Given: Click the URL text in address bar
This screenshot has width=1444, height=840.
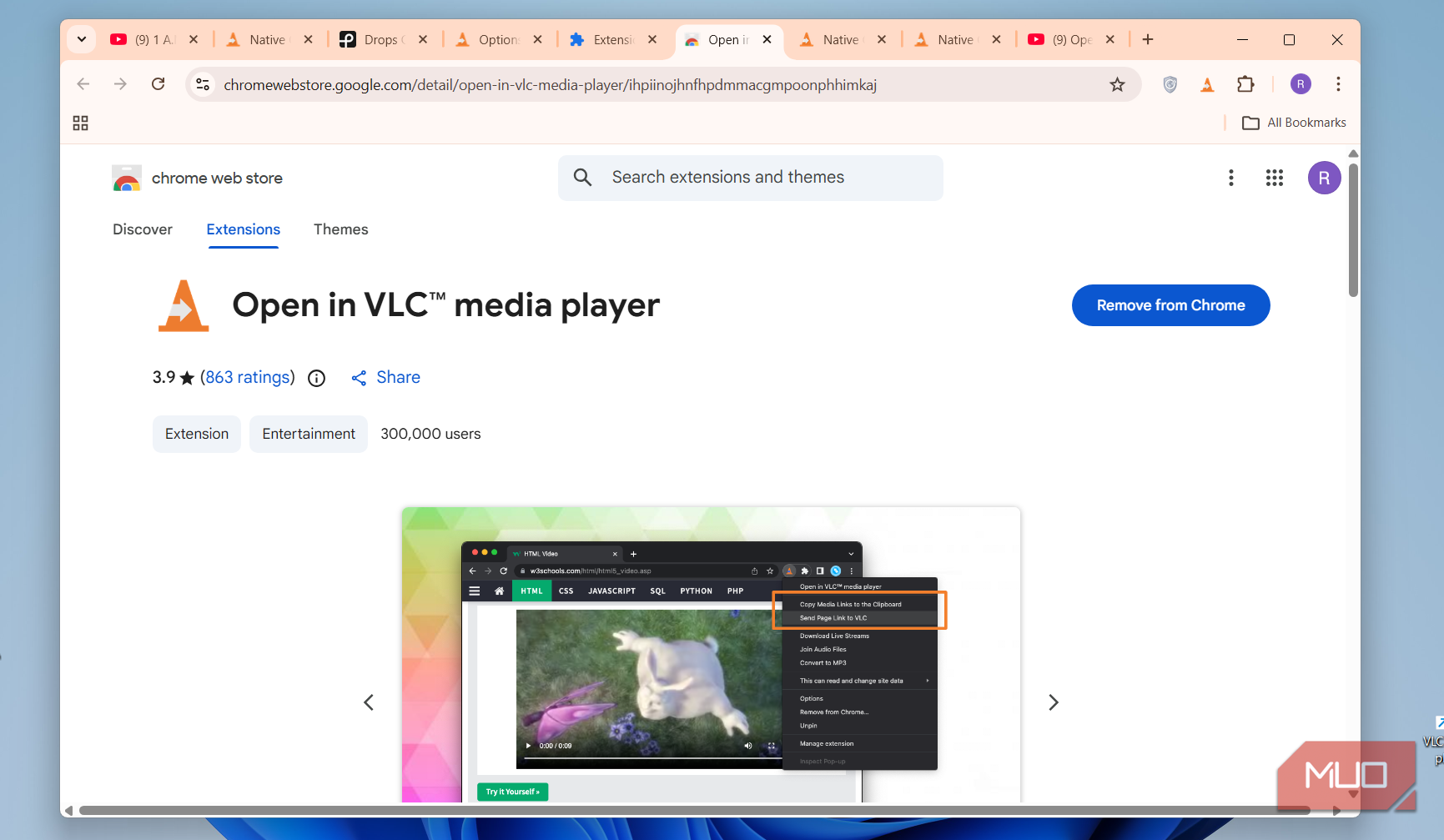Looking at the screenshot, I should coord(550,84).
